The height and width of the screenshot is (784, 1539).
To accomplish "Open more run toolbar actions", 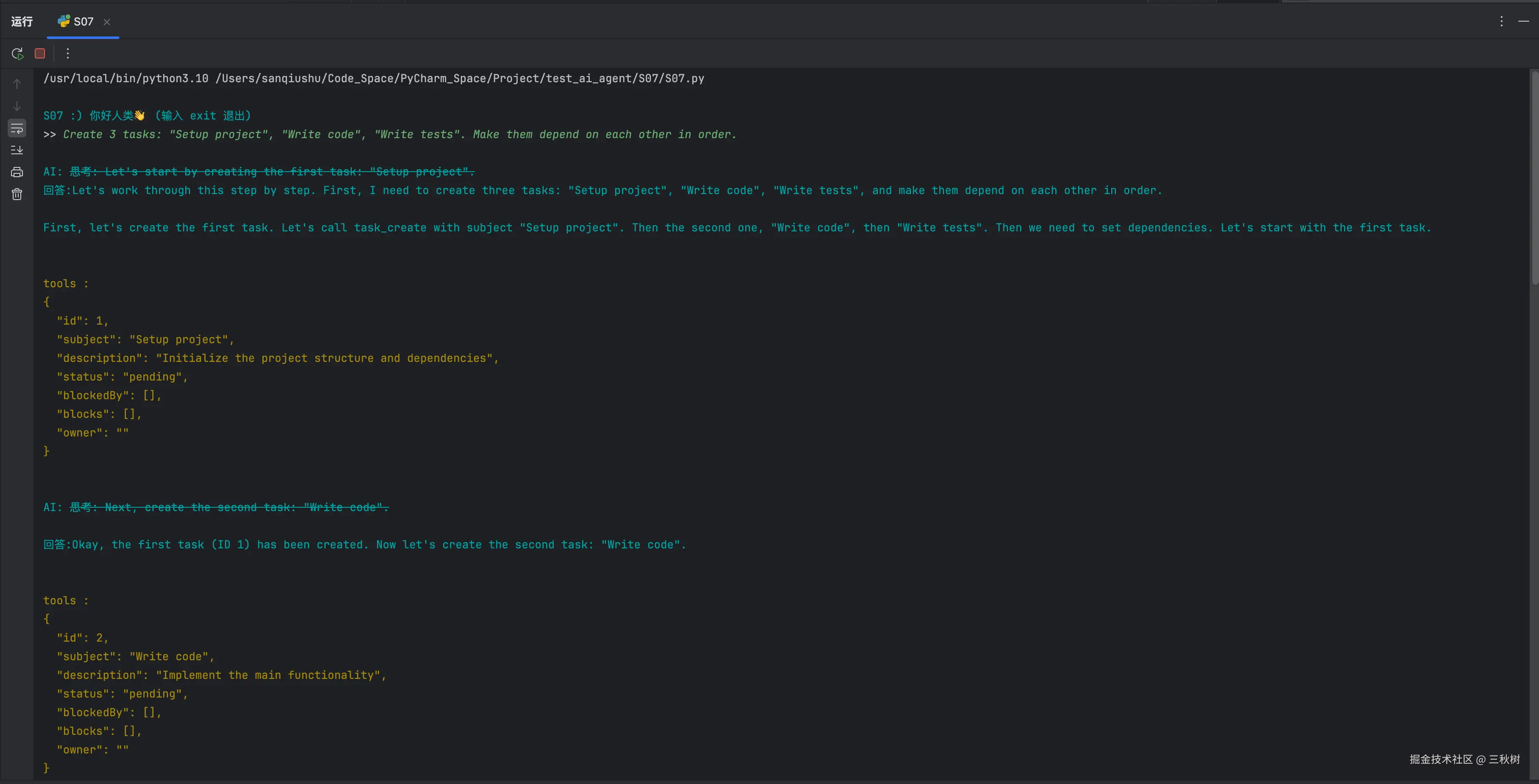I will (x=67, y=54).
